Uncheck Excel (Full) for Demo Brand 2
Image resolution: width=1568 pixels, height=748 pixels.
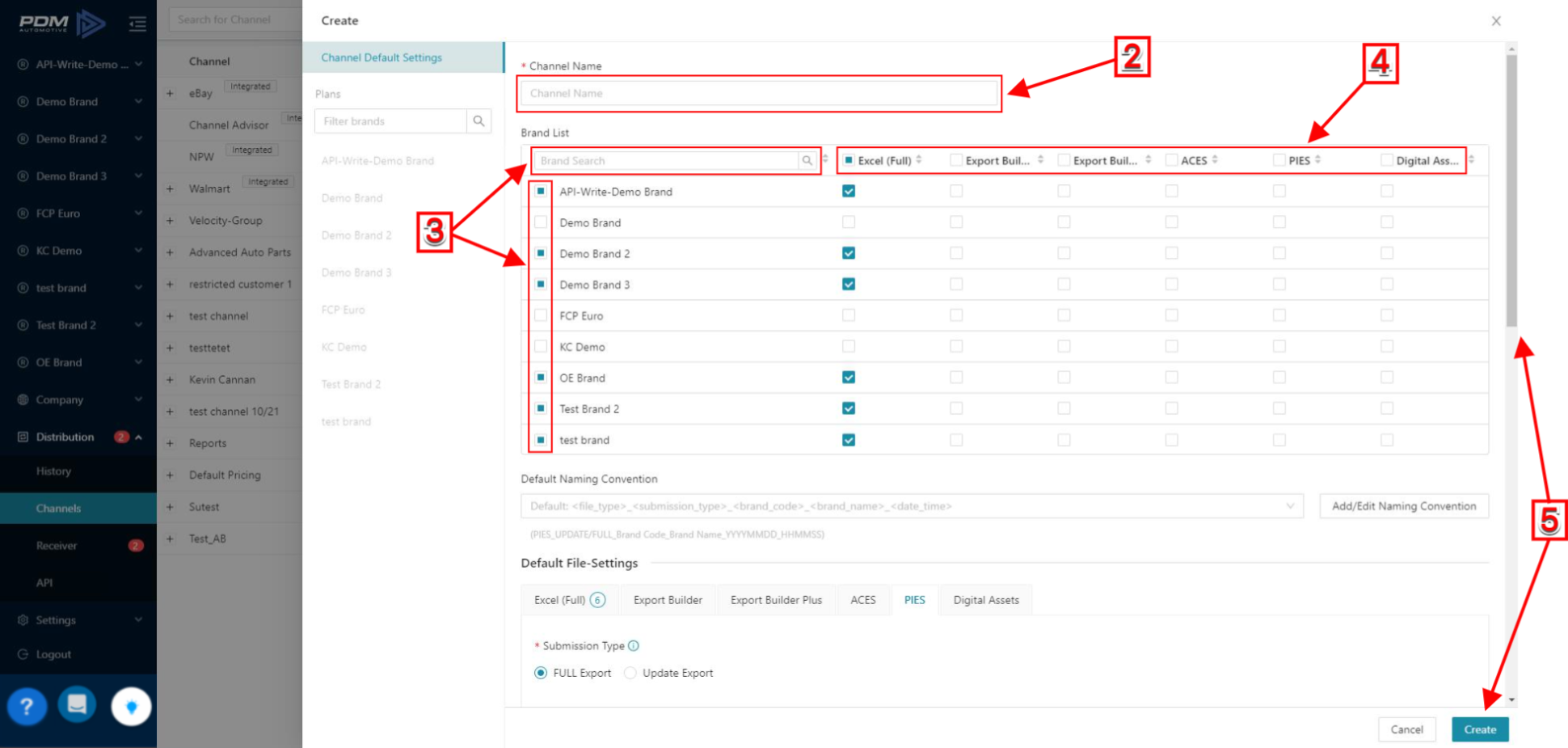click(849, 253)
